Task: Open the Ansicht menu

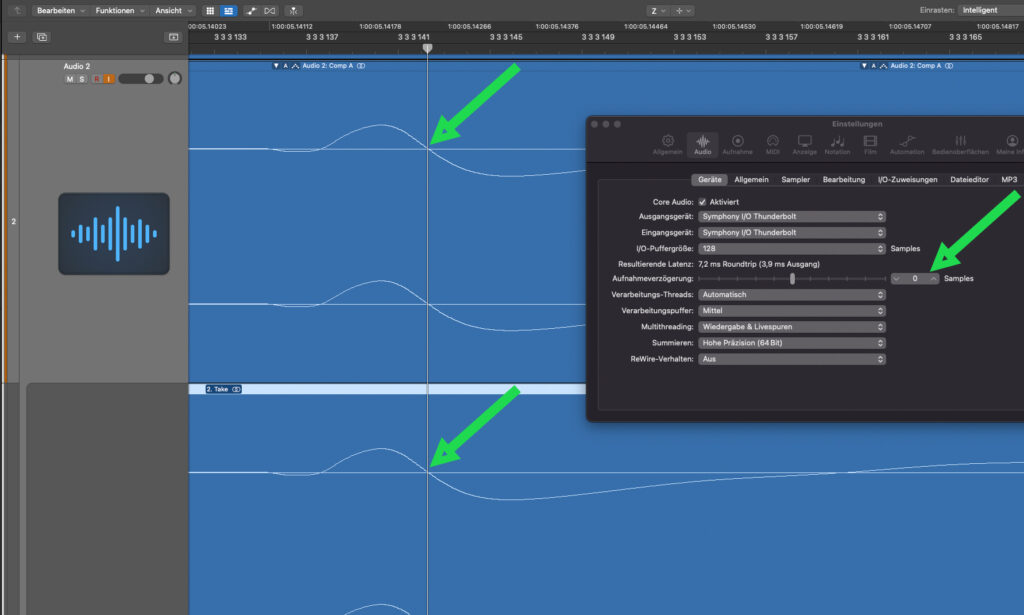Action: (173, 10)
